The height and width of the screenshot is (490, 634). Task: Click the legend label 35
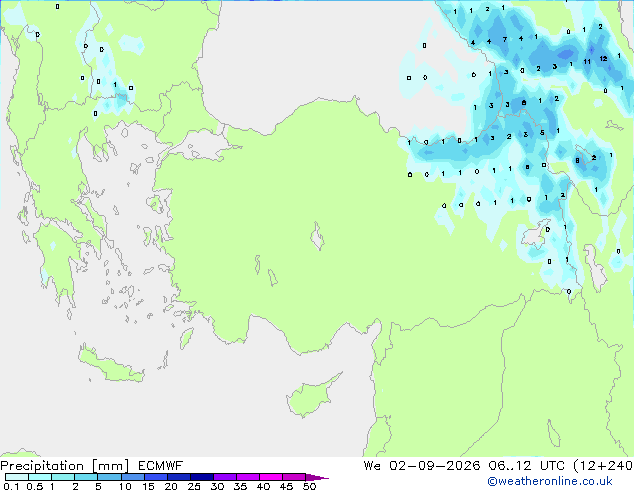240,486
